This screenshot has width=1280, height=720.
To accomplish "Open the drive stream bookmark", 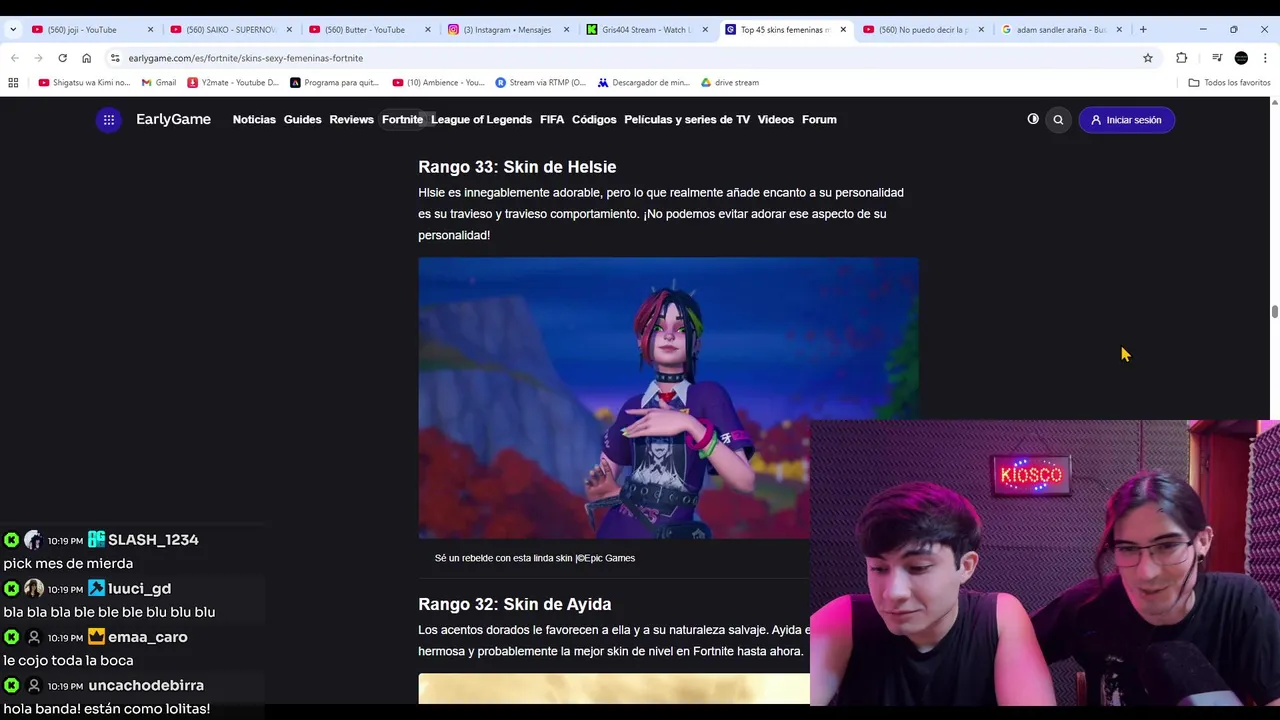I will pos(730,83).
